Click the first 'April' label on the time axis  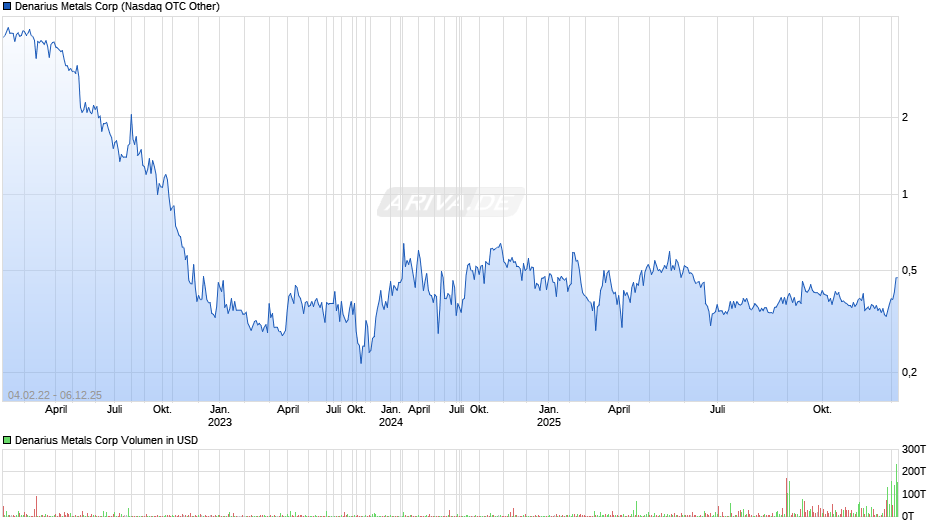coord(56,410)
